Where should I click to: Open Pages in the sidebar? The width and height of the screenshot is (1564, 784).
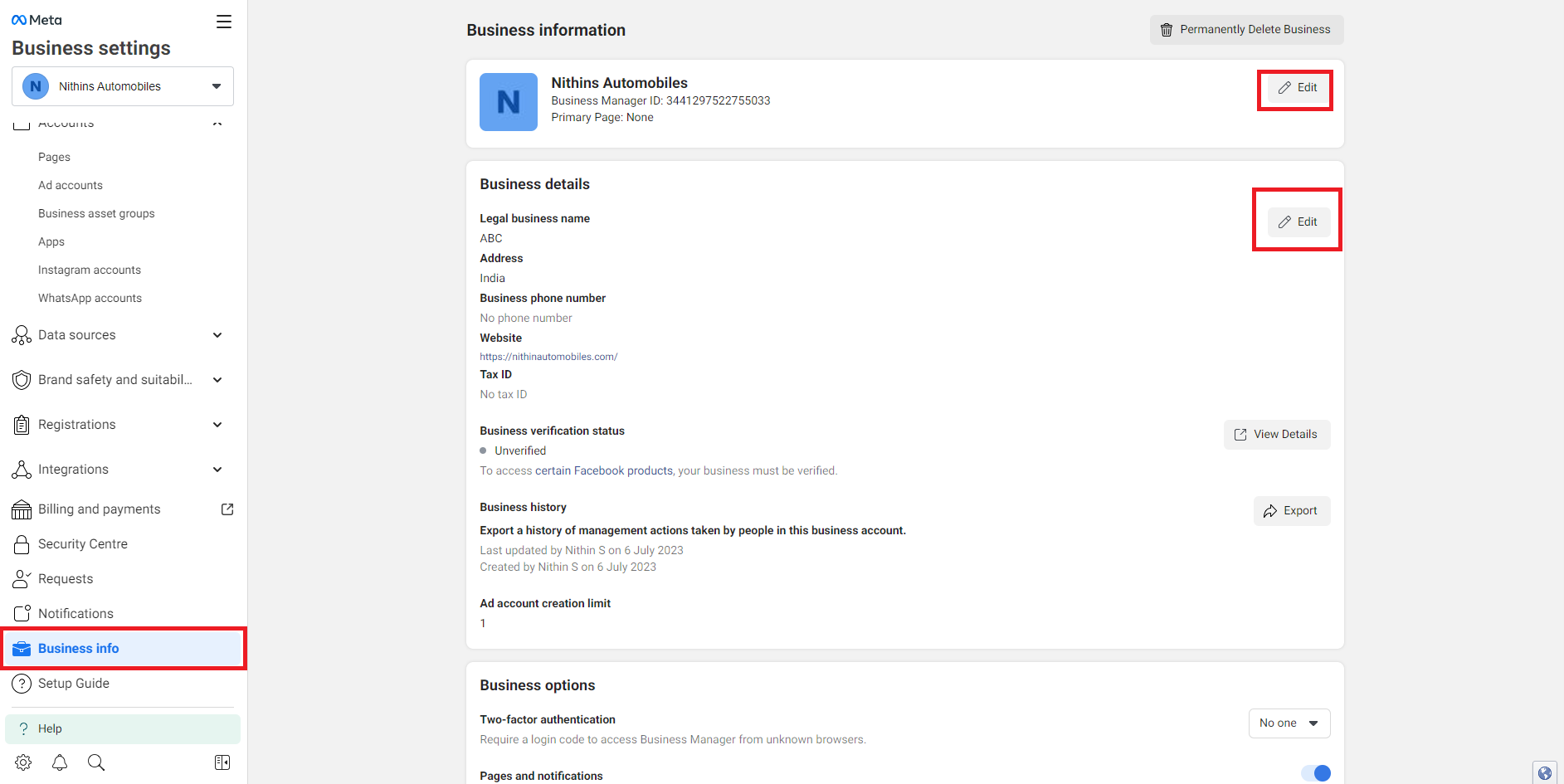point(54,157)
